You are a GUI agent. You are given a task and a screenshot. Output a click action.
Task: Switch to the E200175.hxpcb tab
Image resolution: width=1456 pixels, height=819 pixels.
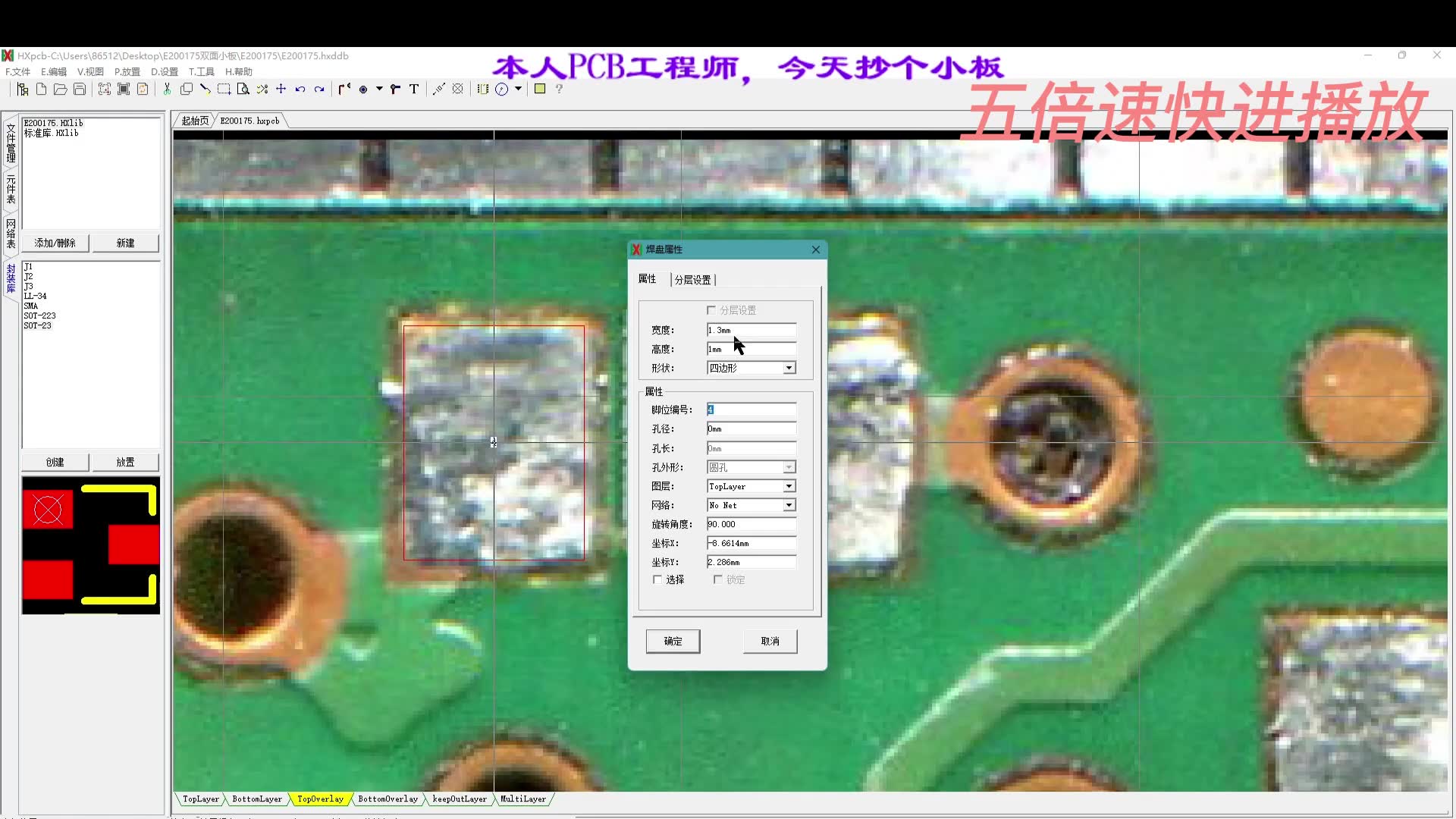(x=250, y=120)
